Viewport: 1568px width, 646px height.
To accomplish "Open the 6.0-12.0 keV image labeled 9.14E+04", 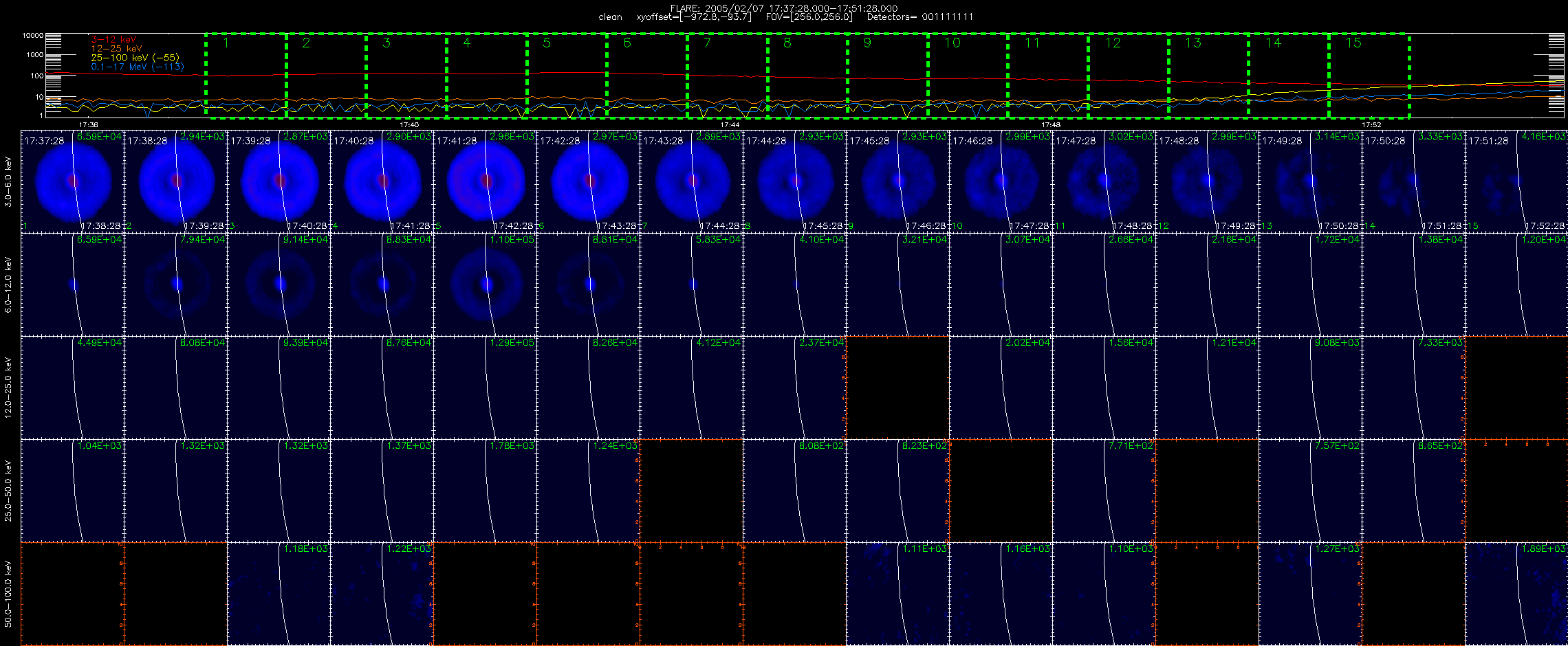I will pyautogui.click(x=279, y=285).
